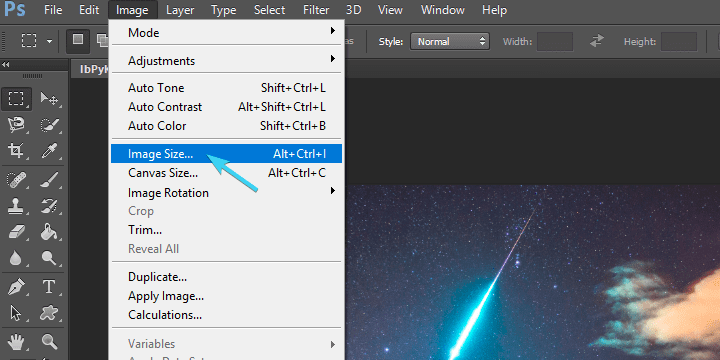Click the marquee tool preset icon in options bar
Viewport: 720px width, 360px height.
tap(29, 41)
